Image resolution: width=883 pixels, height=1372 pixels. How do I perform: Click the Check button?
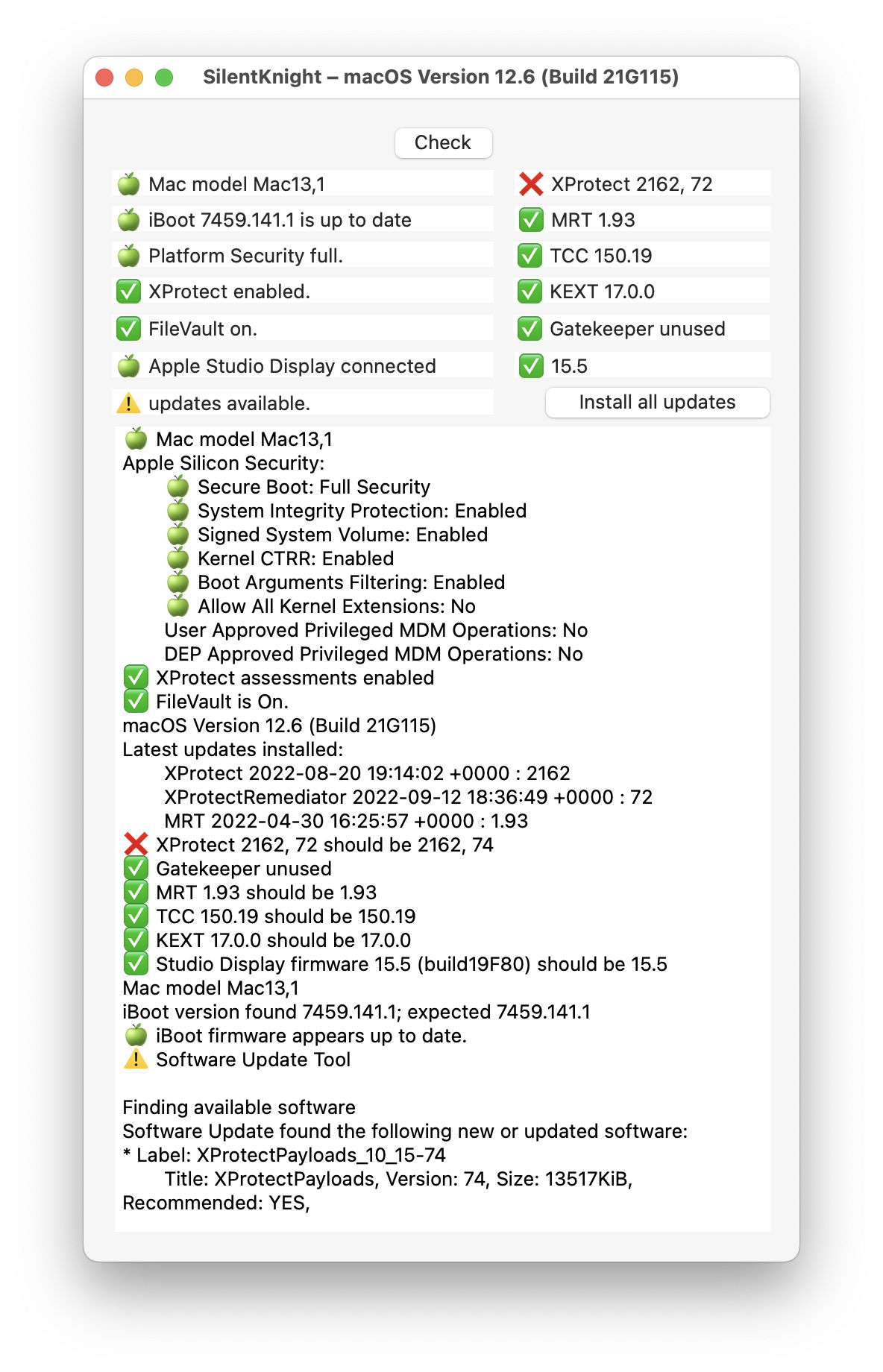443,142
